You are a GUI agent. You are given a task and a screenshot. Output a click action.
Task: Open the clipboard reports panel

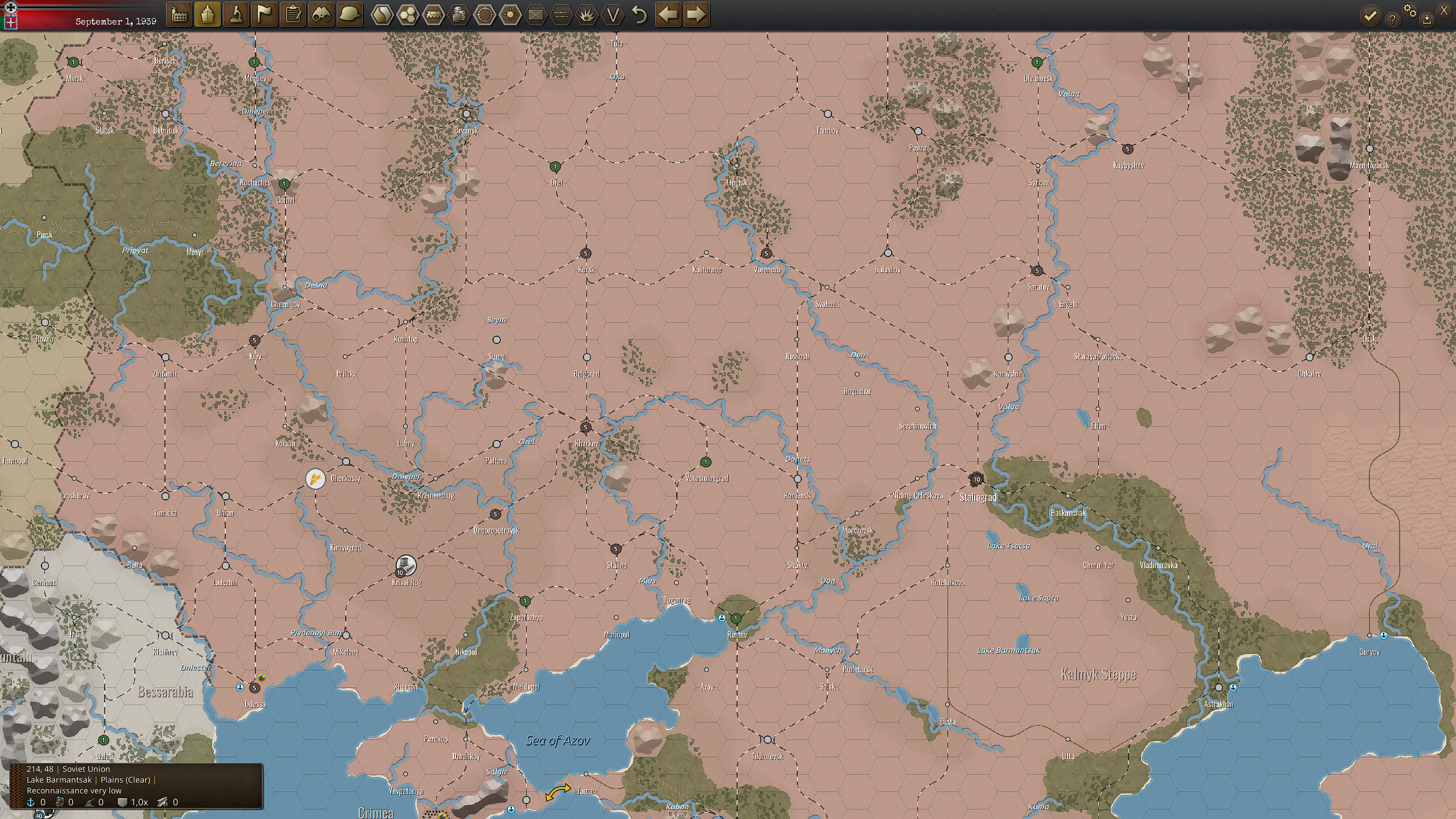click(293, 15)
